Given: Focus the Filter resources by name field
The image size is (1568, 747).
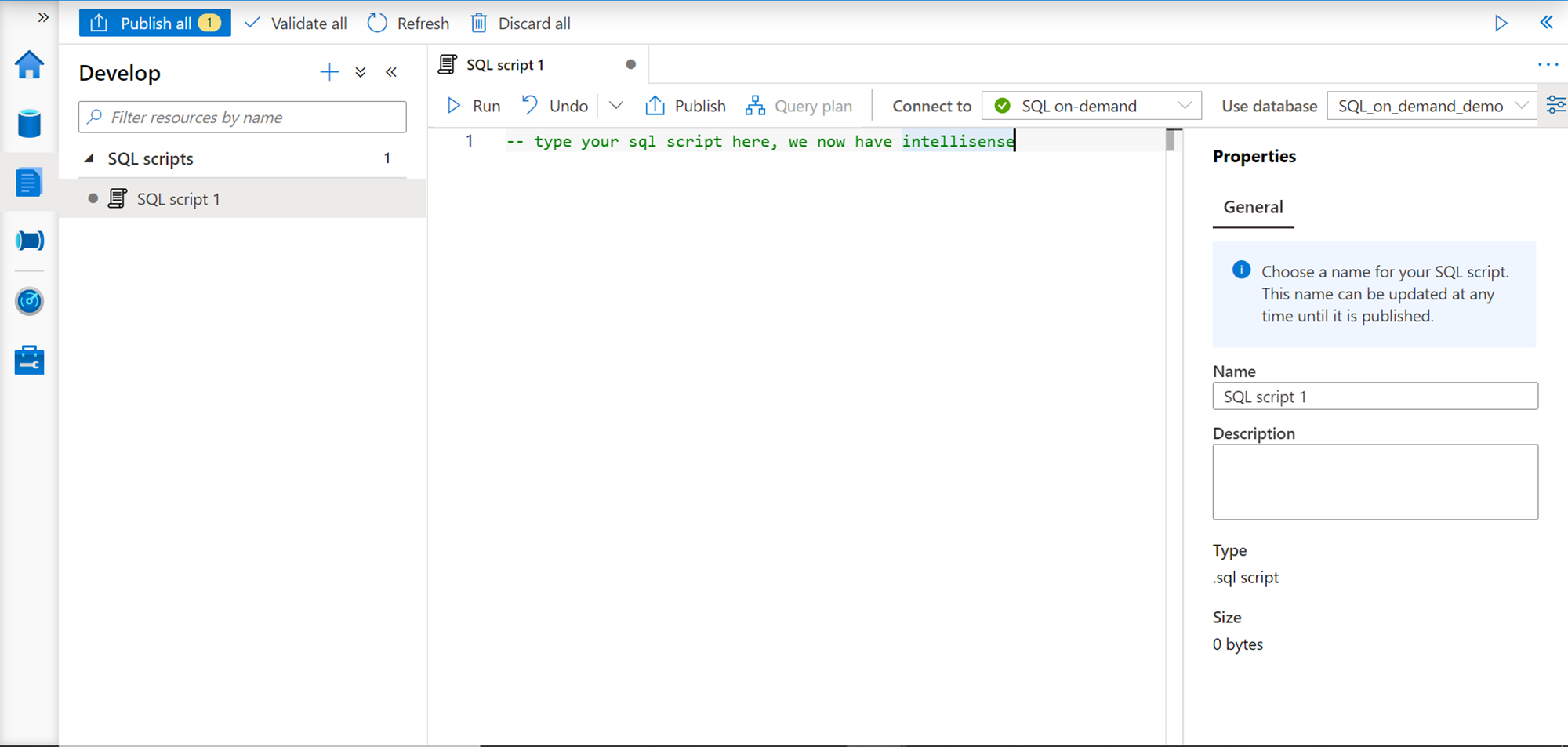Looking at the screenshot, I should pyautogui.click(x=242, y=117).
